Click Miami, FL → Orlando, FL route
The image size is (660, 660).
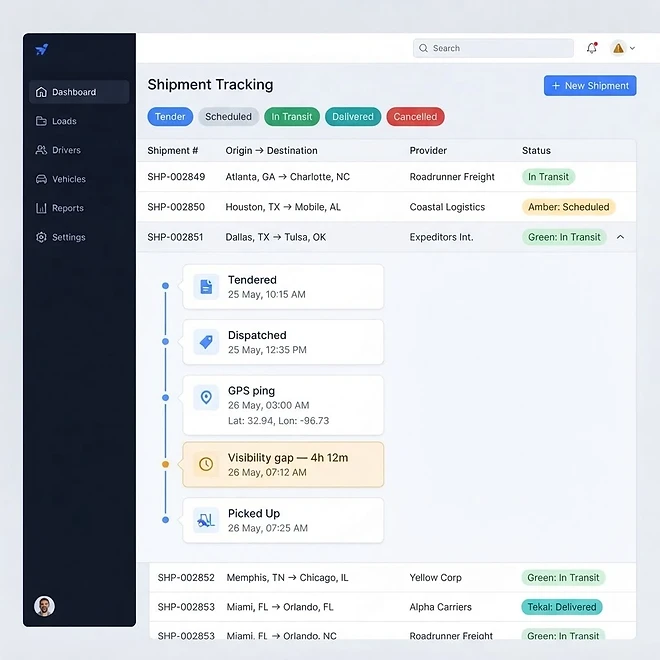coord(280,607)
